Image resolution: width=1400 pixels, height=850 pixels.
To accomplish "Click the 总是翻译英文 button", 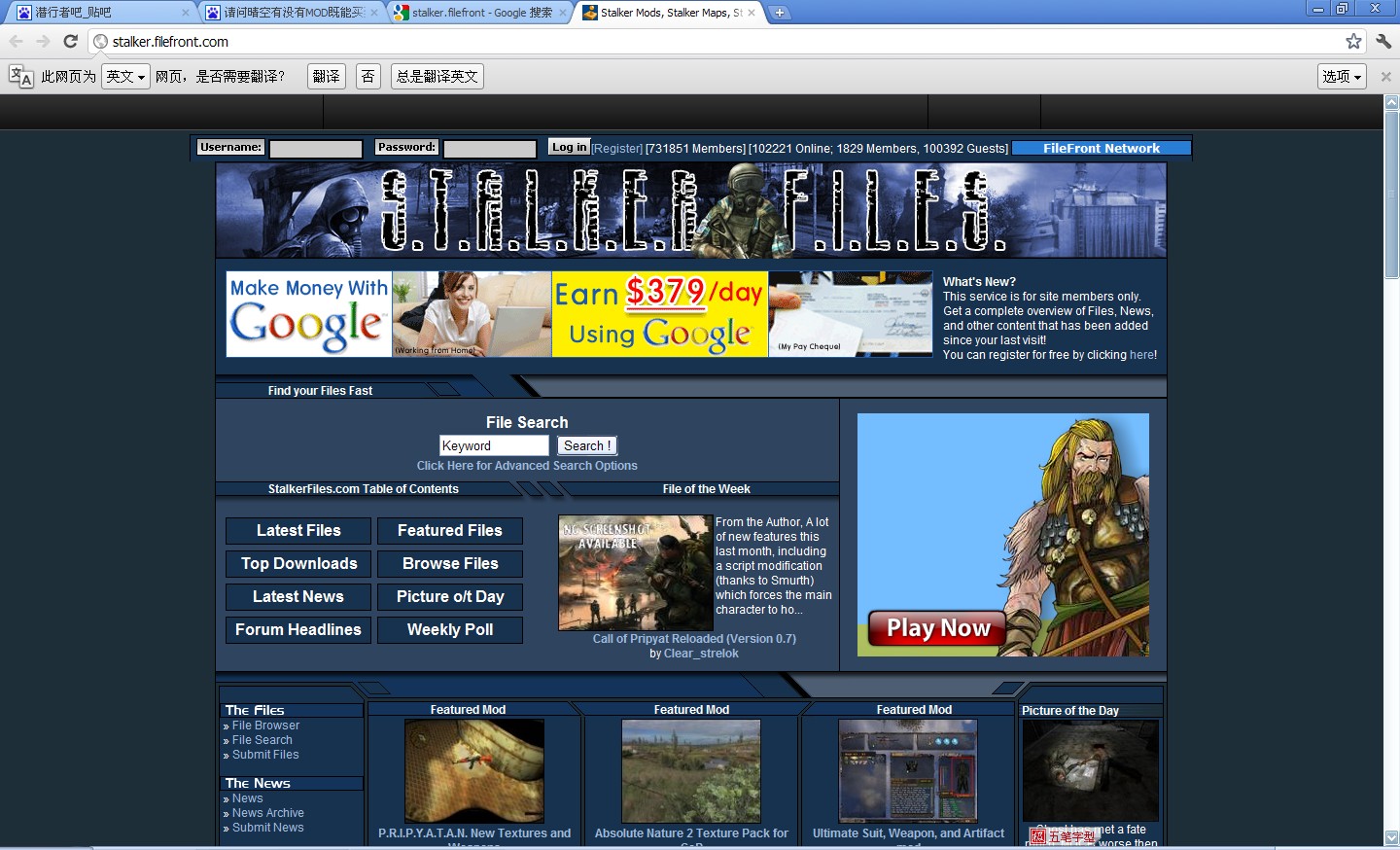I will click(437, 76).
